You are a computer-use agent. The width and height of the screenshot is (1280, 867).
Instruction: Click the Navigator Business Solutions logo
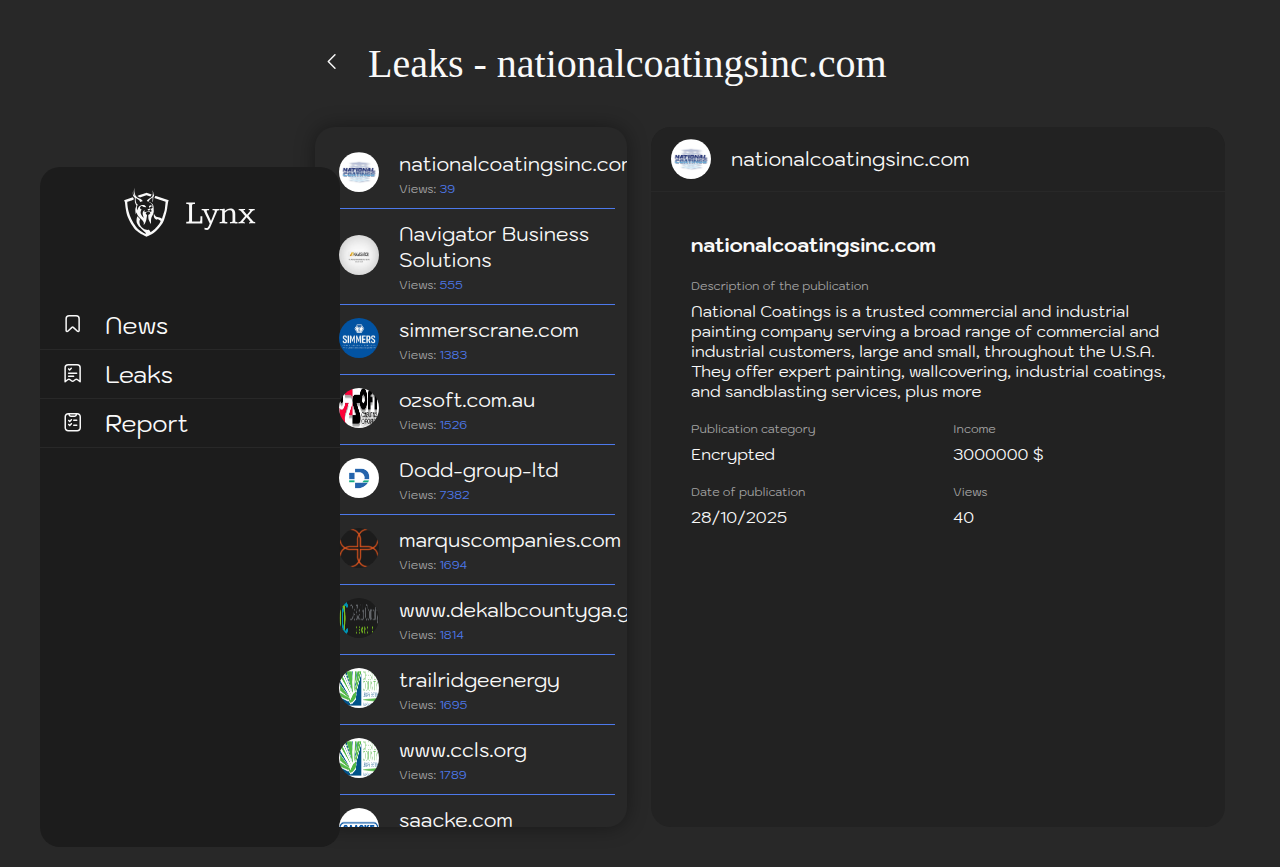click(359, 255)
